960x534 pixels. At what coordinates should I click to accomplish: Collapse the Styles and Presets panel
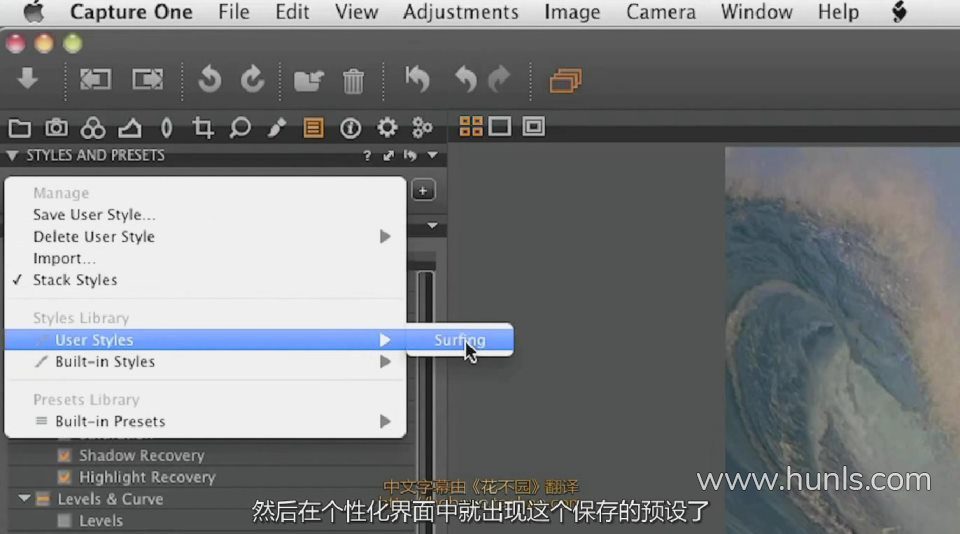coord(12,156)
